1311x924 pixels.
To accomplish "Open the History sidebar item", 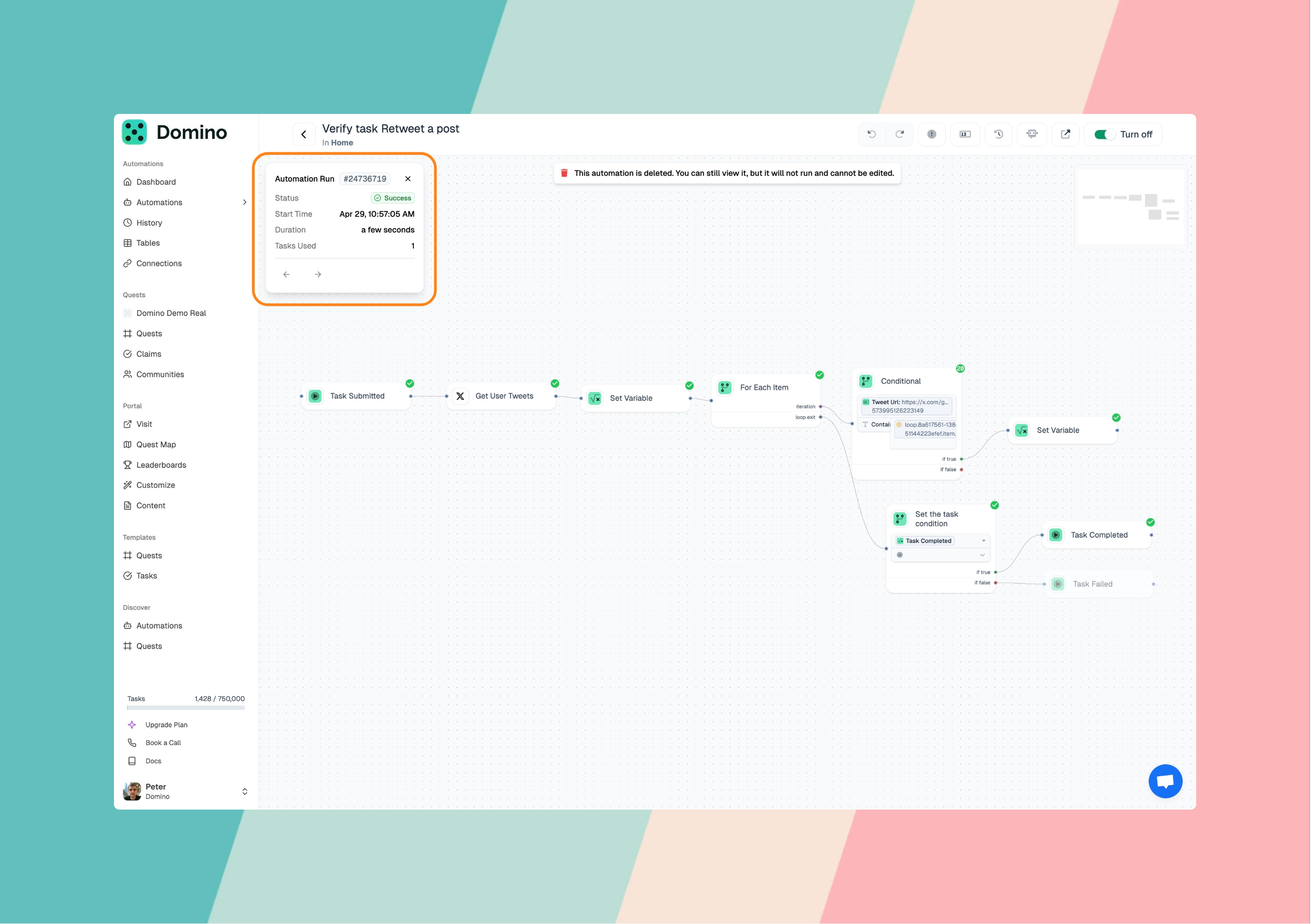I will (149, 223).
